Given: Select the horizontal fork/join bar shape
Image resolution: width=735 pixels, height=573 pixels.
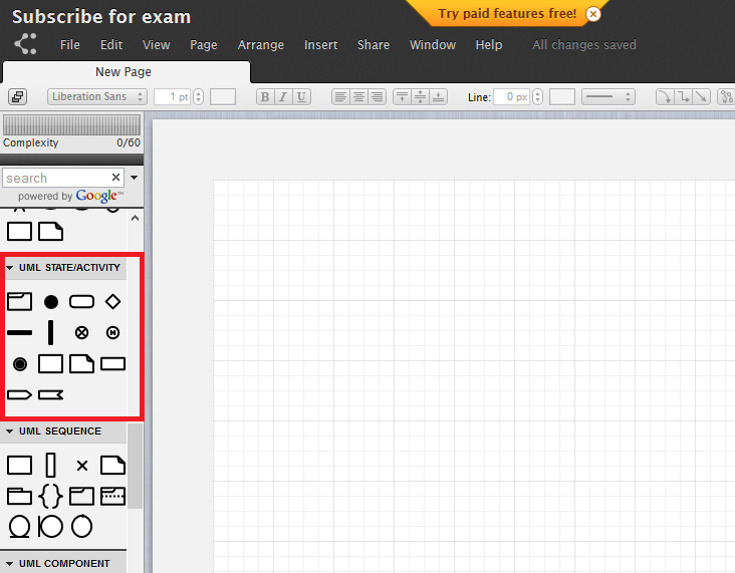Looking at the screenshot, I should click(x=20, y=333).
